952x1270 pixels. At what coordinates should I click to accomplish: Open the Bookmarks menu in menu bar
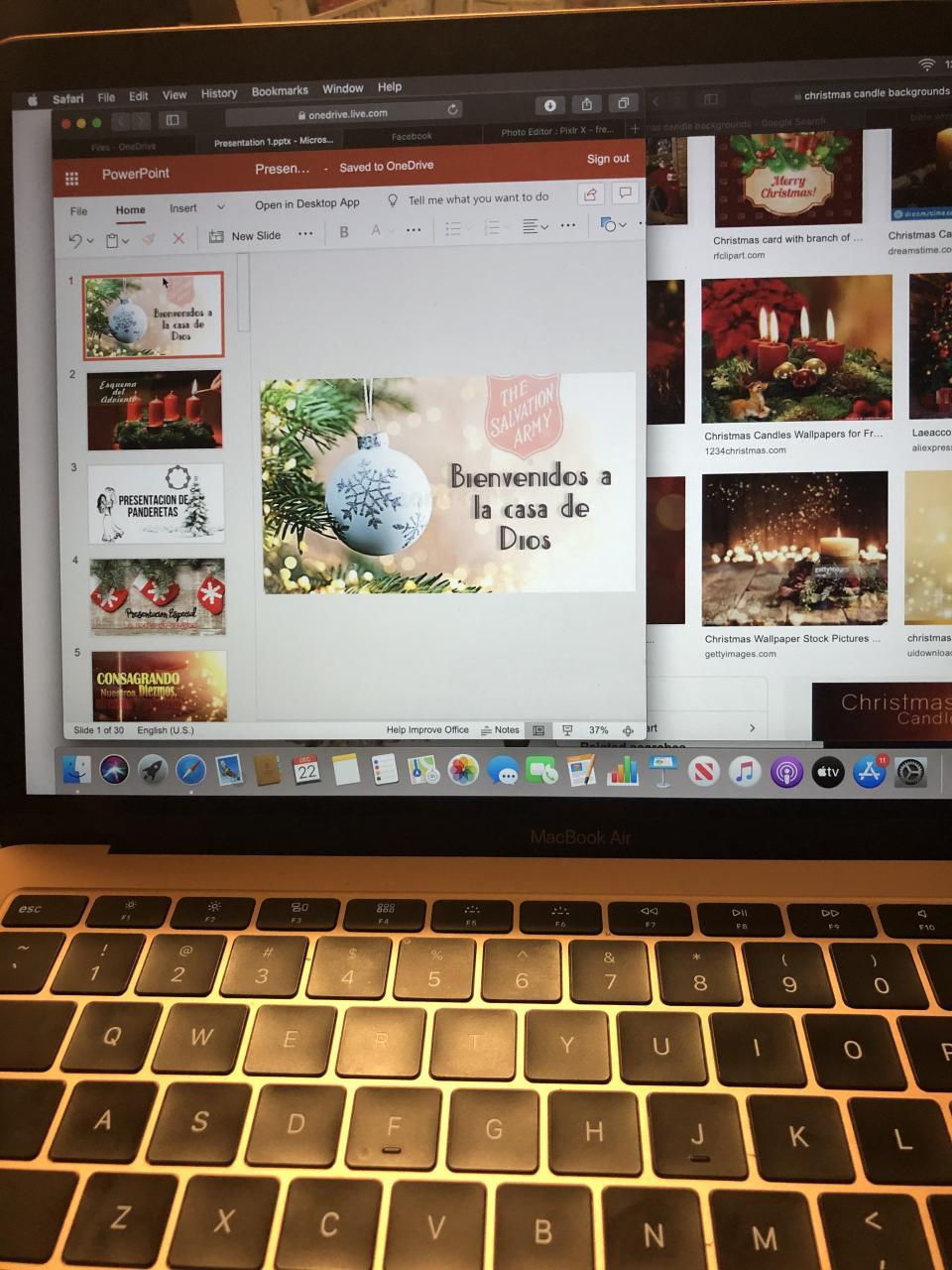pos(280,91)
